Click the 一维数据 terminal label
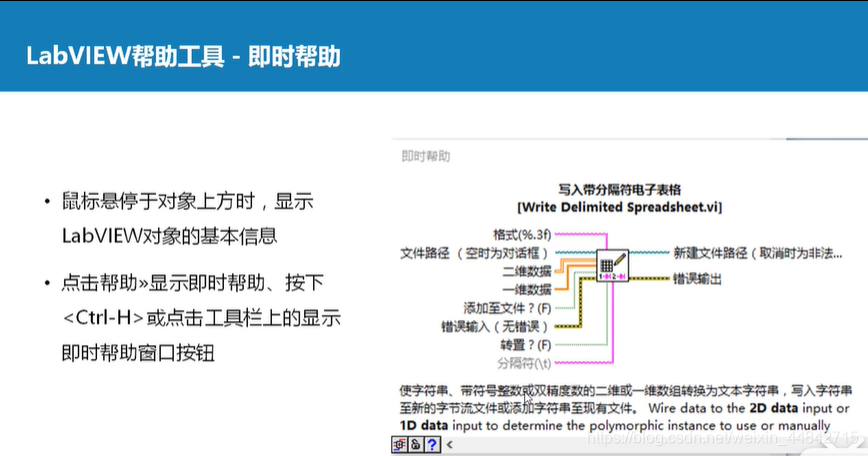Viewport: 868px width, 456px height. [x=526, y=289]
